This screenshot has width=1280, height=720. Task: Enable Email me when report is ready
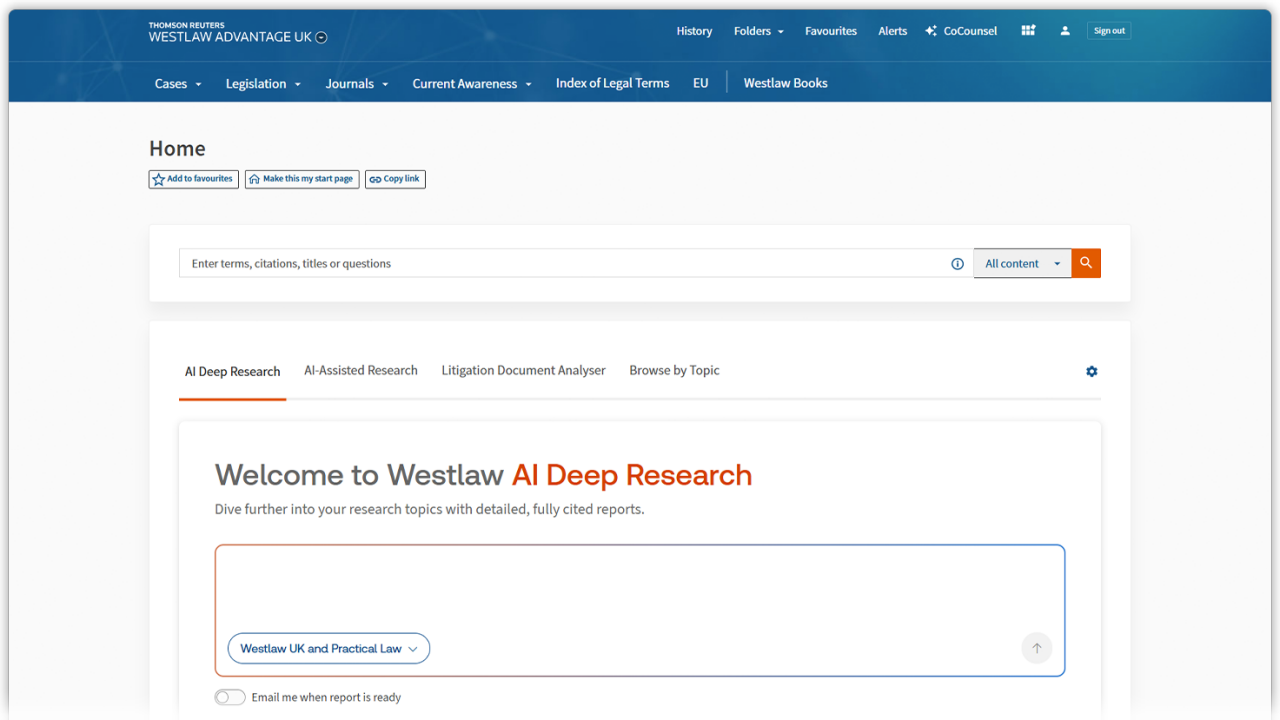point(229,697)
